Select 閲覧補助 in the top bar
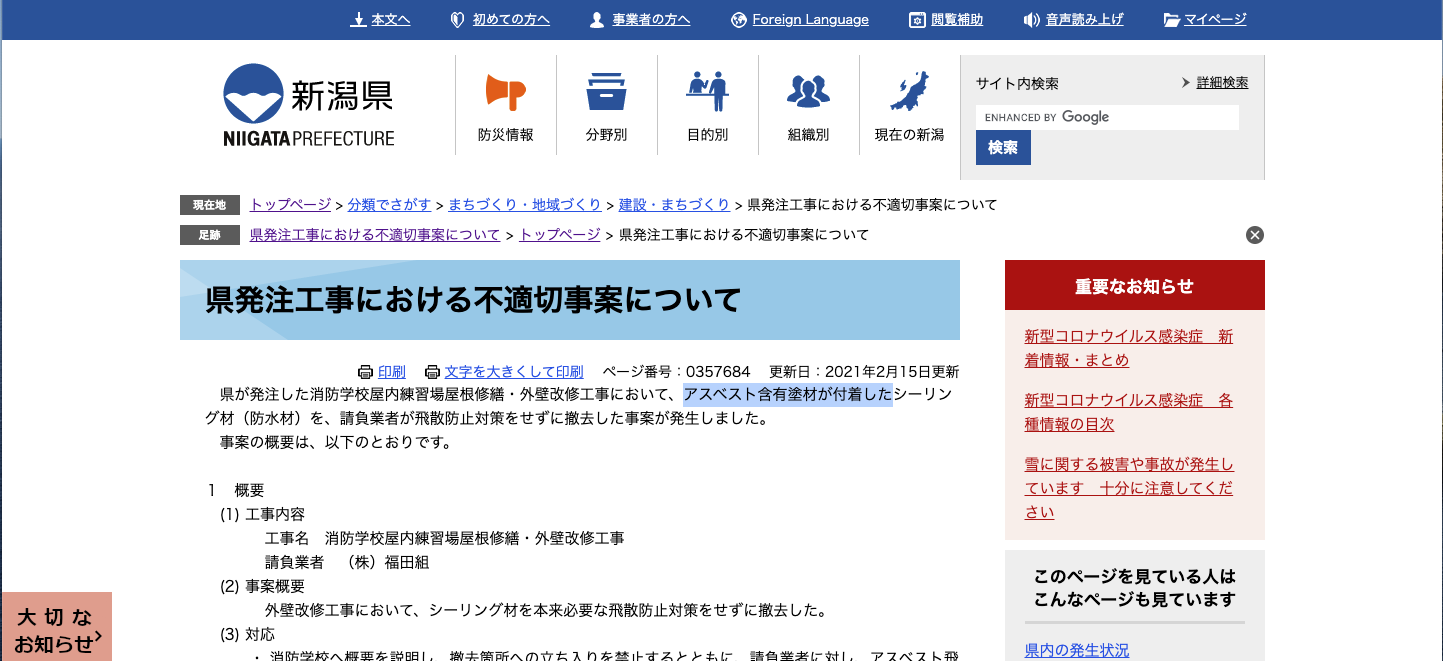1443x661 pixels. click(956, 20)
